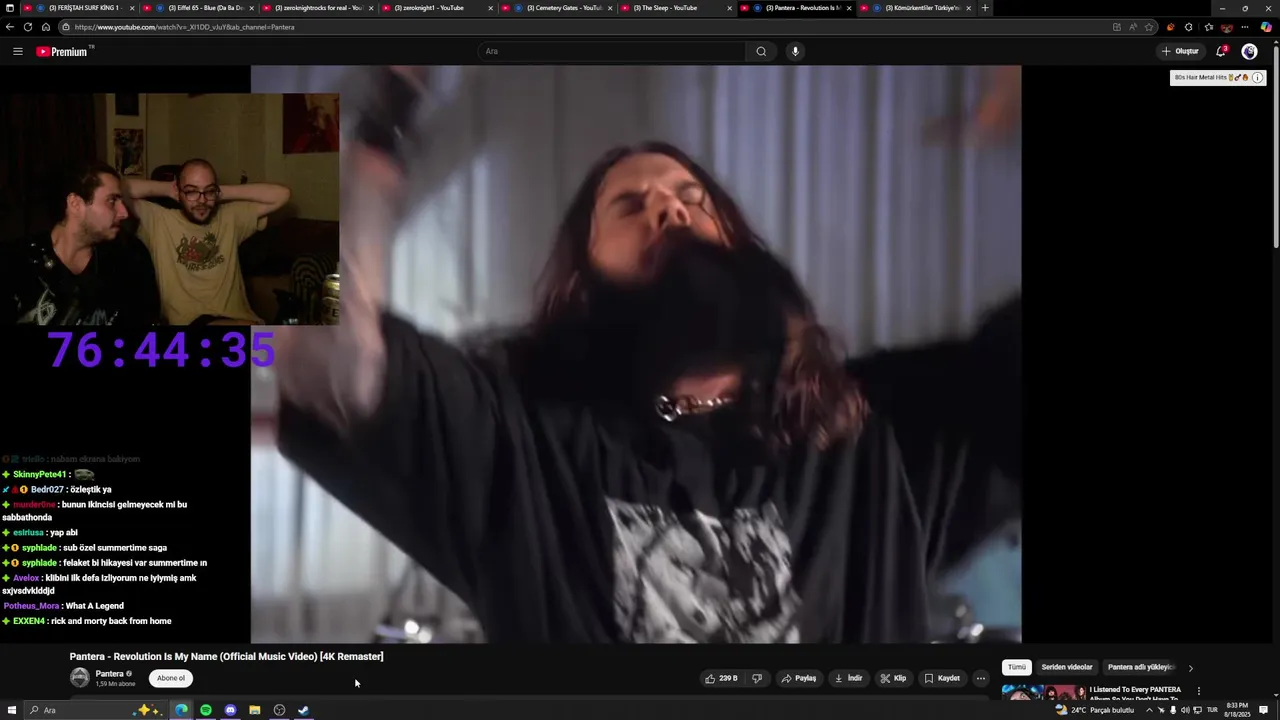Viewport: 1280px width, 720px height.
Task: Like the video with thumbs up
Action: [x=721, y=678]
